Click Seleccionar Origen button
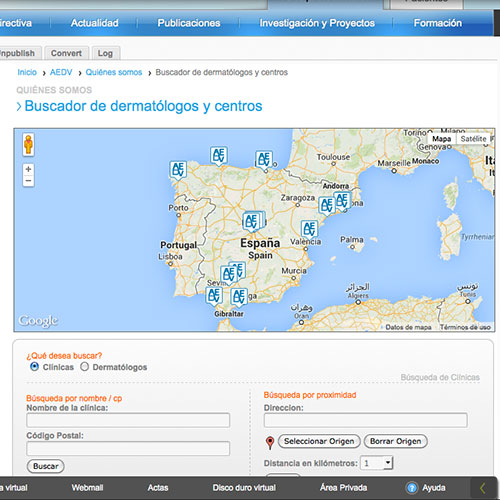The image size is (500, 500). pyautogui.click(x=319, y=441)
